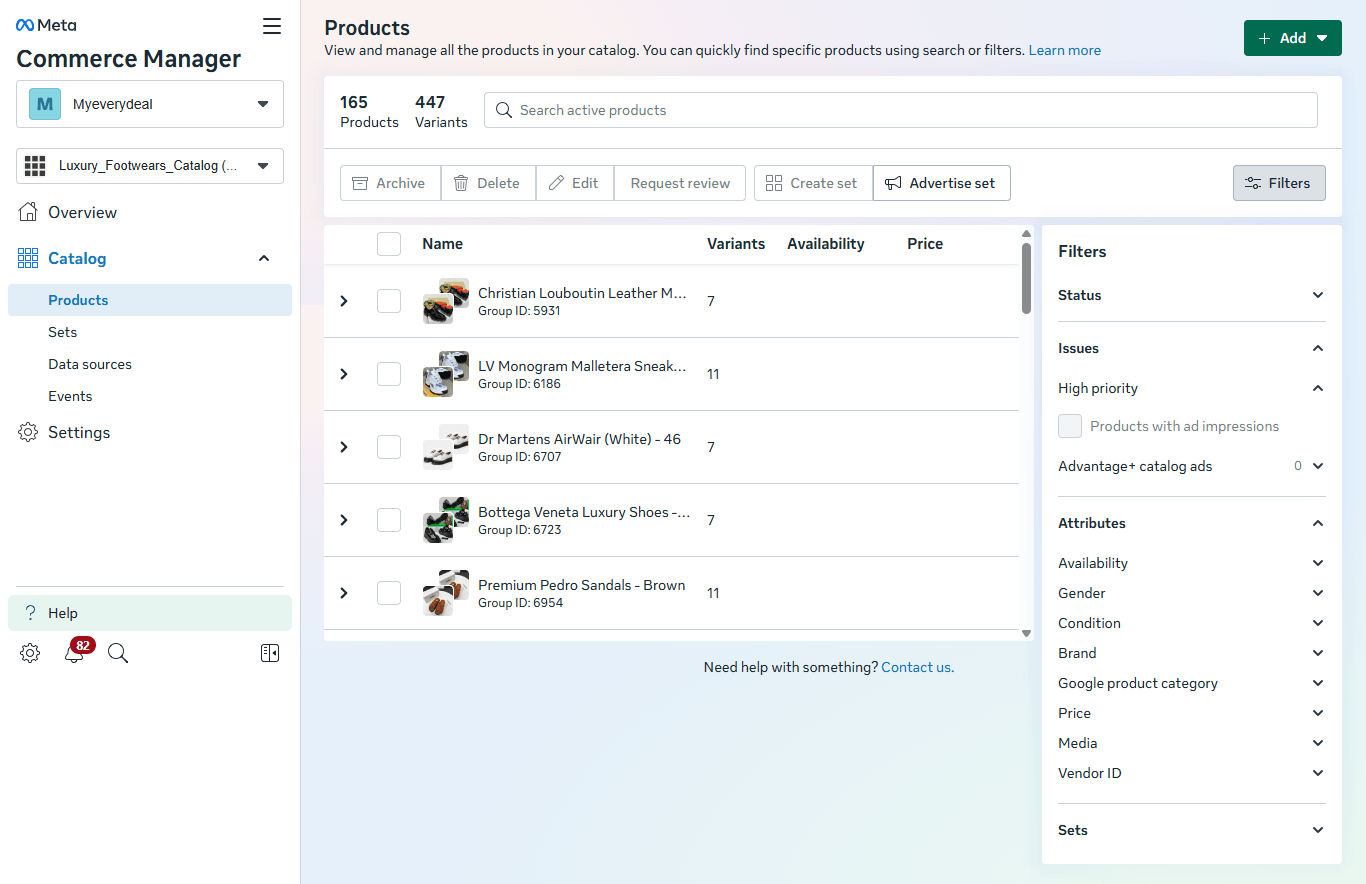Screen dimensions: 1366x884
Task: Click the Catalog grid icon in sidebar
Action: 28,258
